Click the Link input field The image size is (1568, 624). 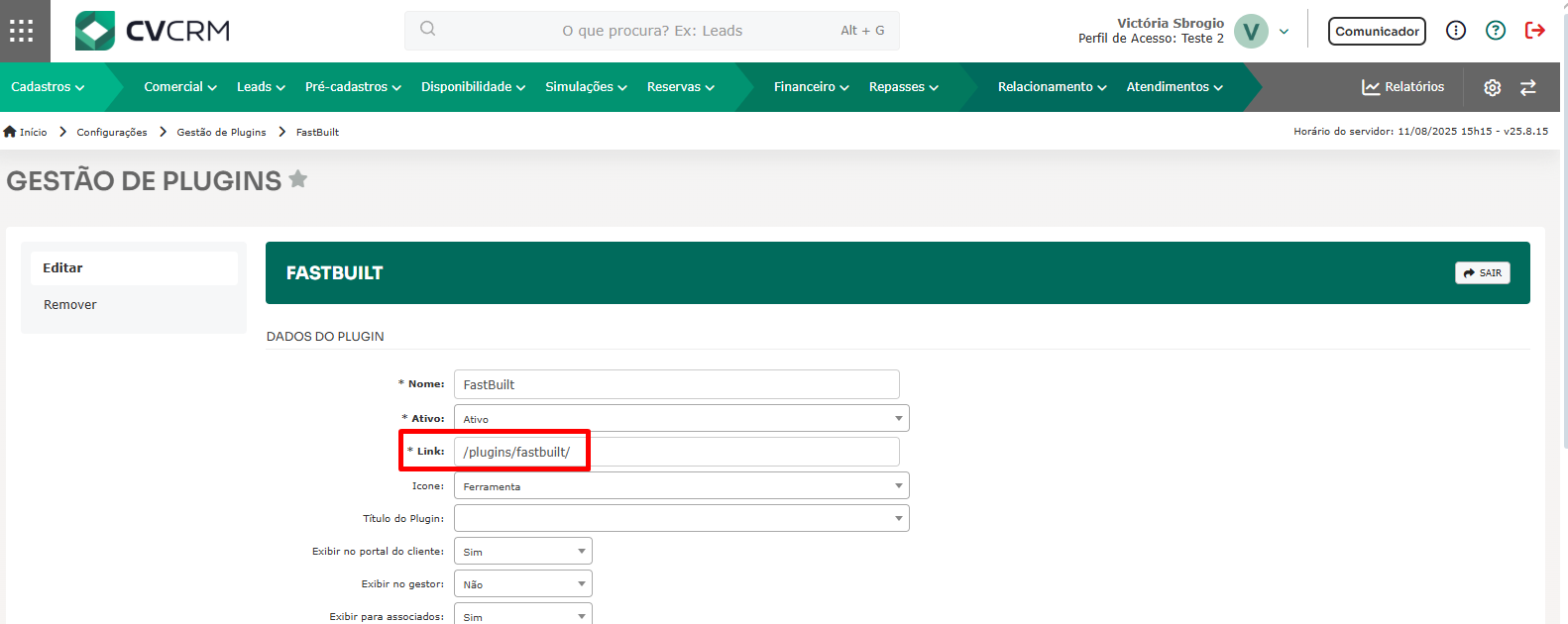(x=676, y=452)
